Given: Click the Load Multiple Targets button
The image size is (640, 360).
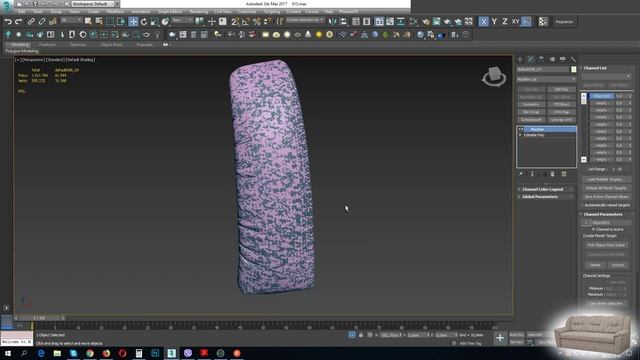Looking at the screenshot, I should click(x=606, y=180).
